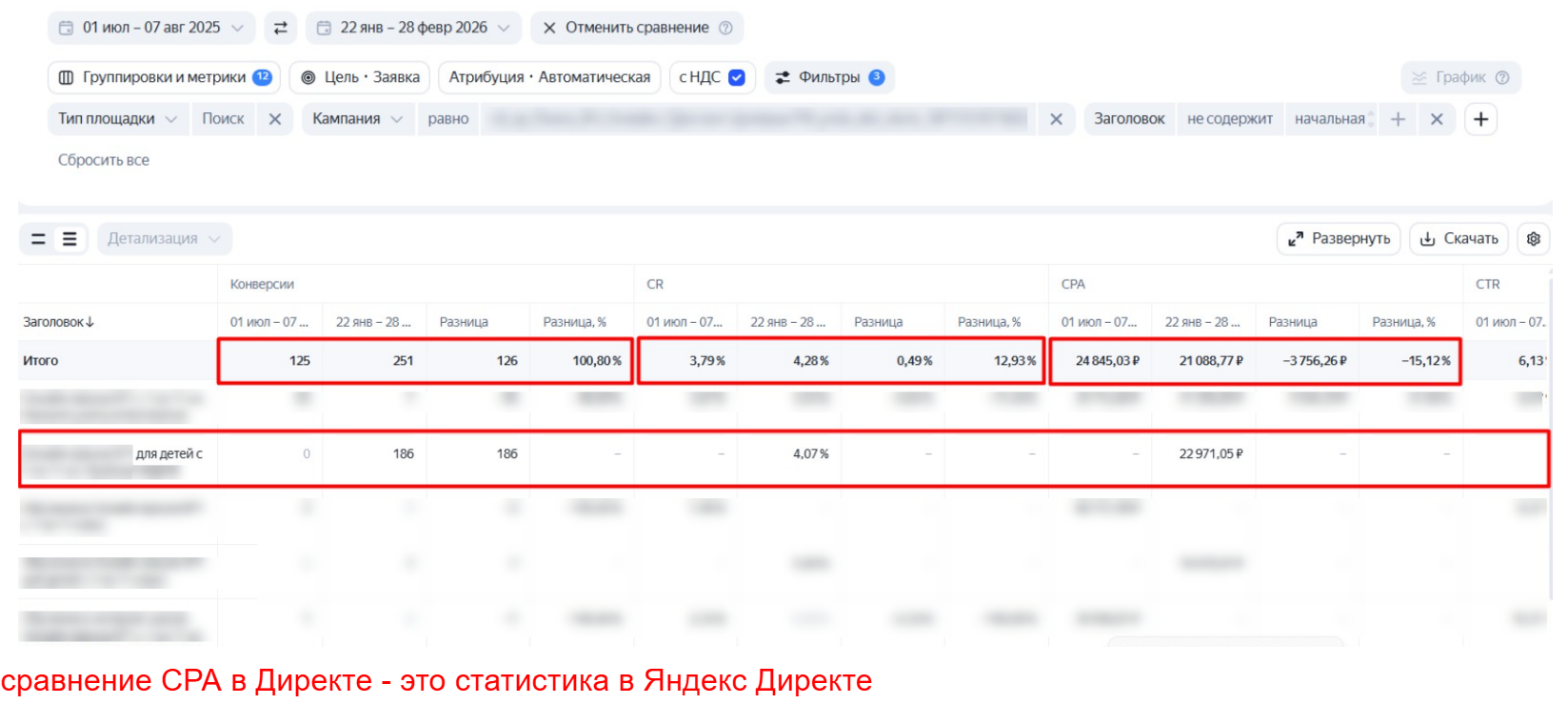Click CTR column group header

(1487, 284)
